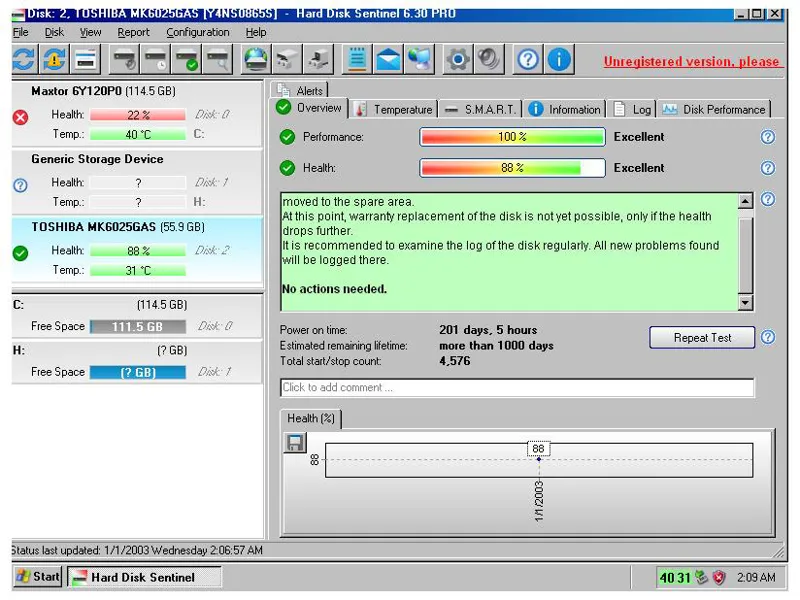The height and width of the screenshot is (600, 800).
Task: Click Hard Disk Sentinel taskbar button
Action: point(144,577)
